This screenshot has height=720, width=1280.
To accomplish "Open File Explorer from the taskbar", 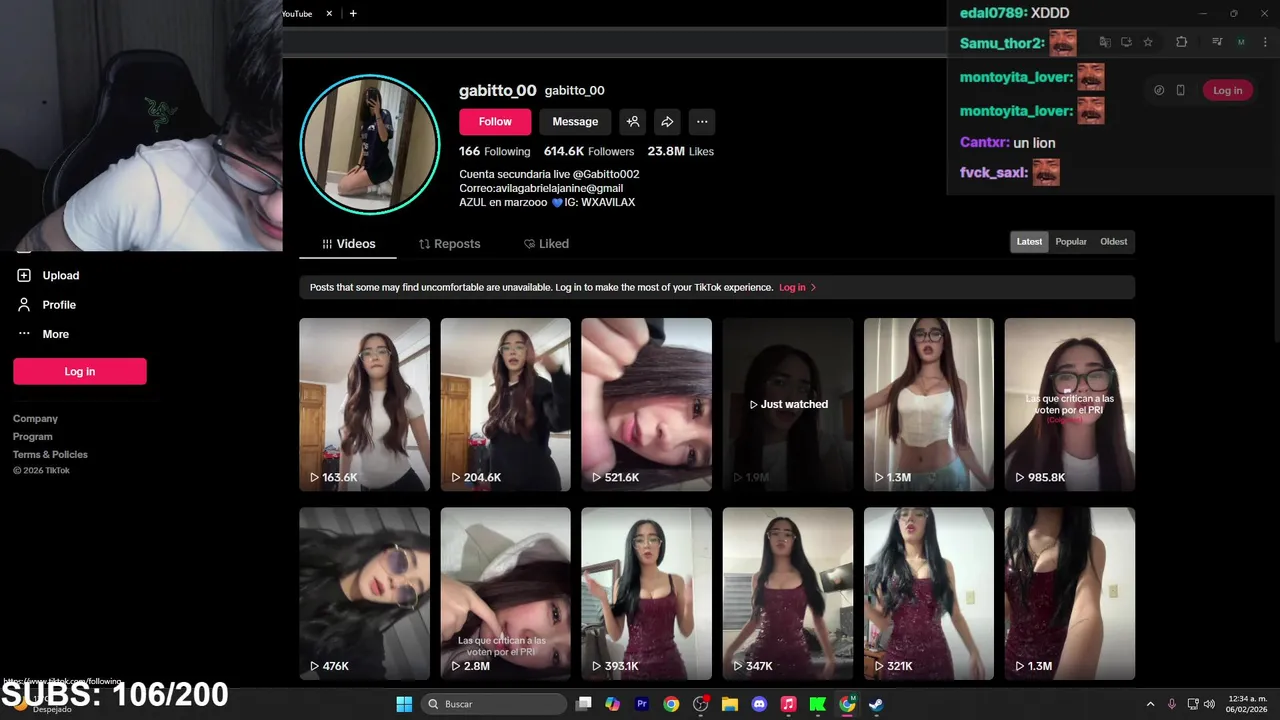I will click(730, 704).
